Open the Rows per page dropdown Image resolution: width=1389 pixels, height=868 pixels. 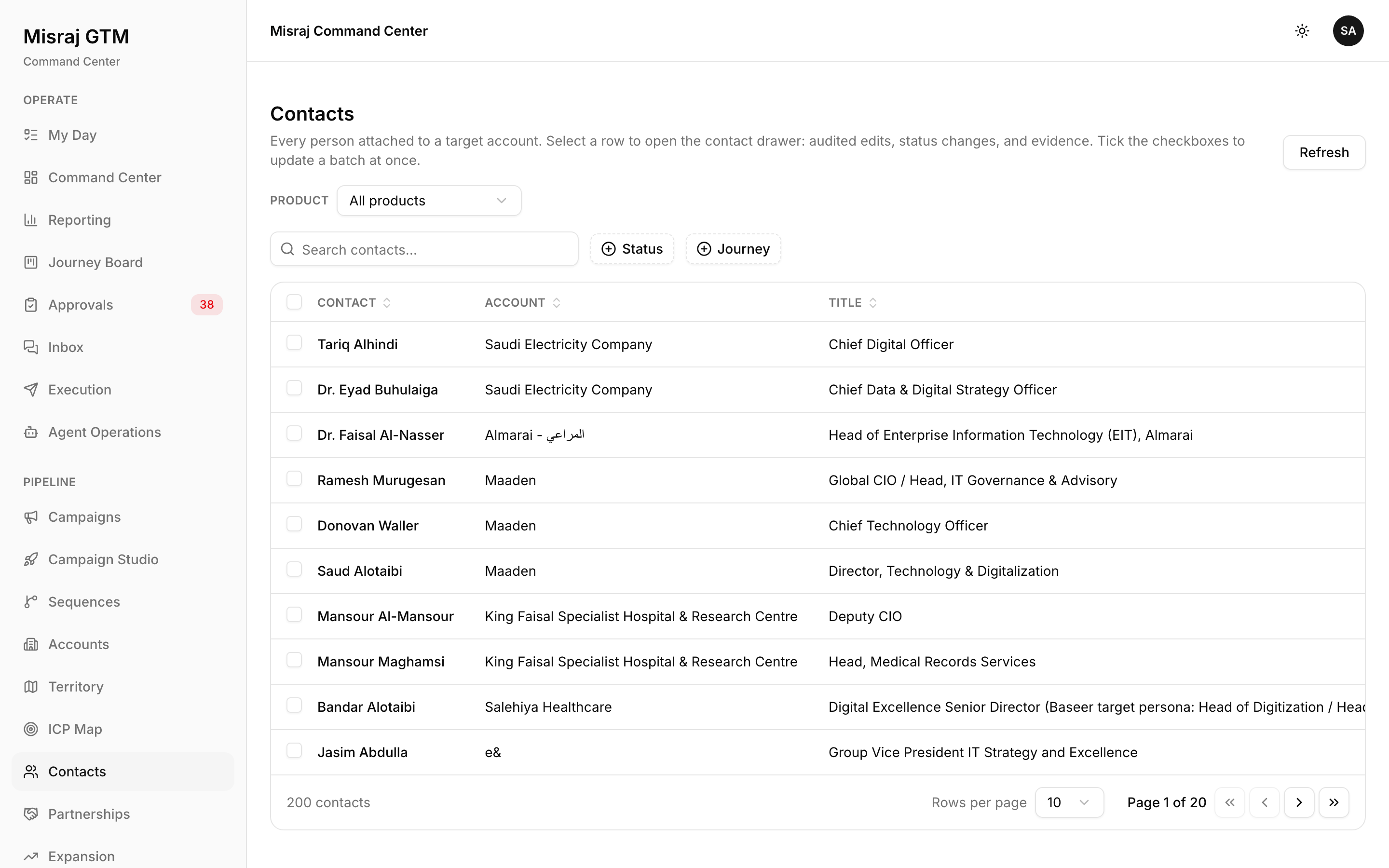coord(1069,802)
